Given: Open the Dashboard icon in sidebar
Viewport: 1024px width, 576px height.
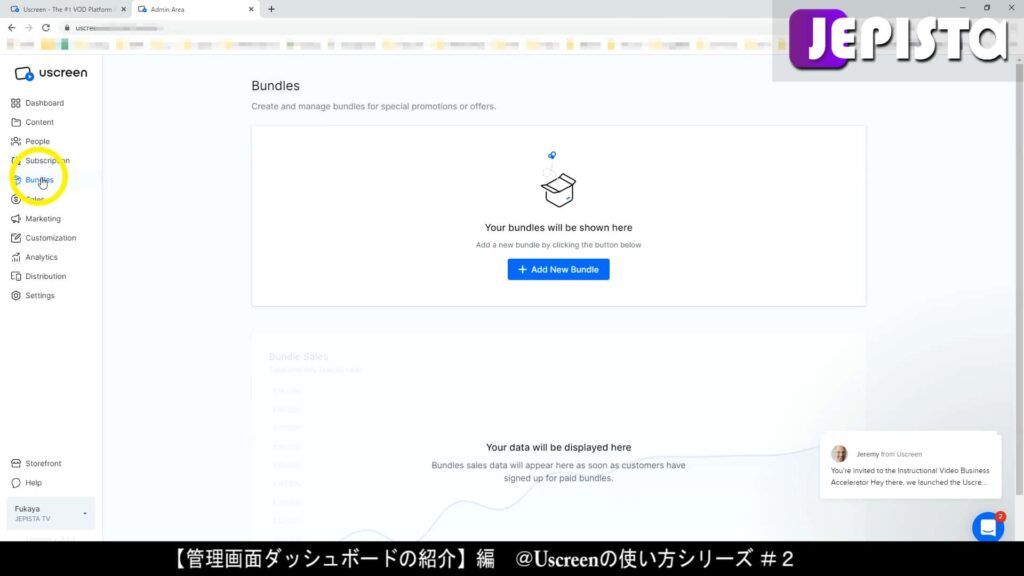Looking at the screenshot, I should tap(16, 103).
